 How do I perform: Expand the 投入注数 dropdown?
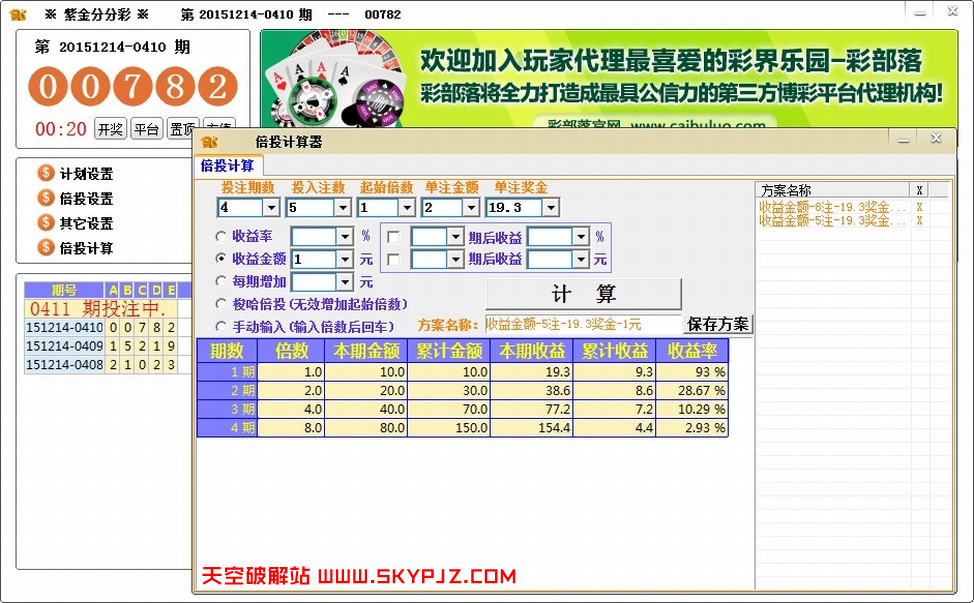coord(340,207)
